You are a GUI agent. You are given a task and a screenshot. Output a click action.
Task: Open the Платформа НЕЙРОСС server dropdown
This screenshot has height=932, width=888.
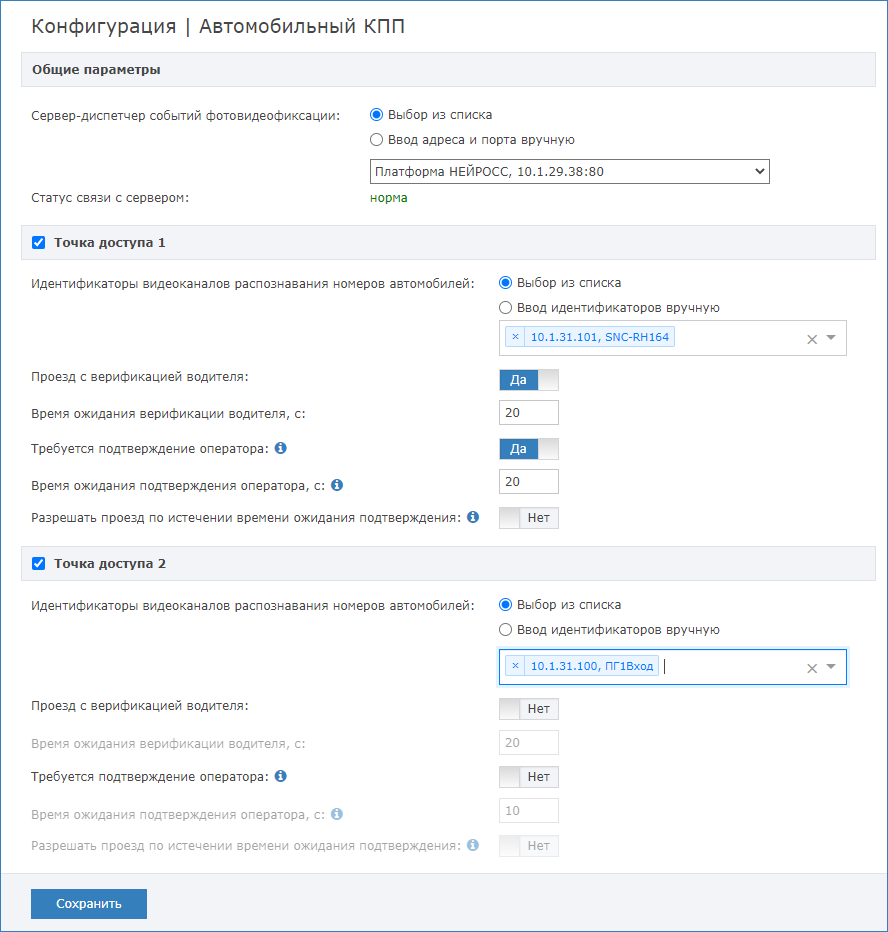click(569, 172)
